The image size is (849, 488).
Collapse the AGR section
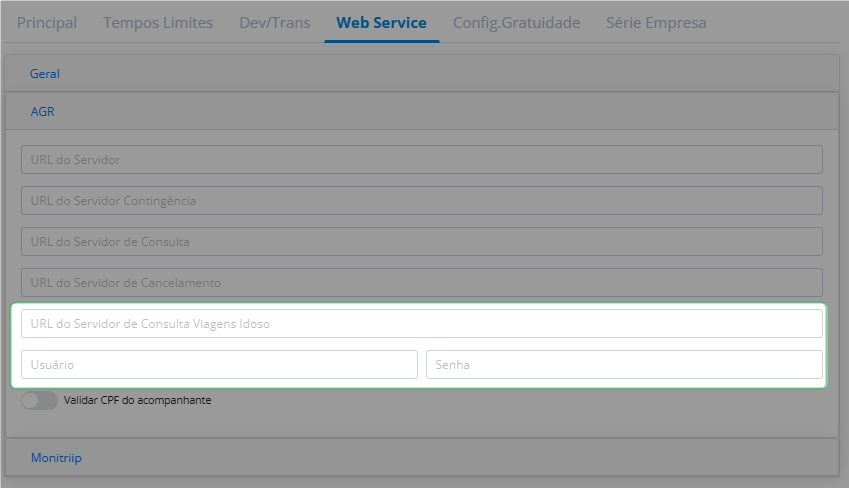[422, 111]
